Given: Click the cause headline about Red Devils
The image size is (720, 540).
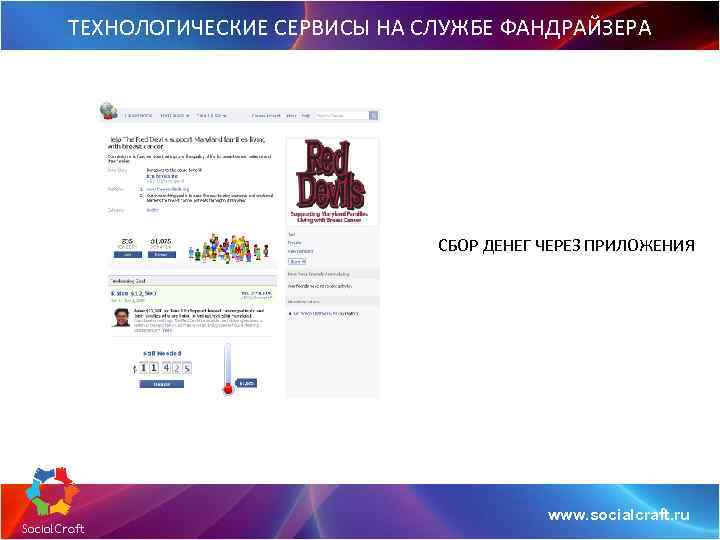Looking at the screenshot, I should 186,143.
